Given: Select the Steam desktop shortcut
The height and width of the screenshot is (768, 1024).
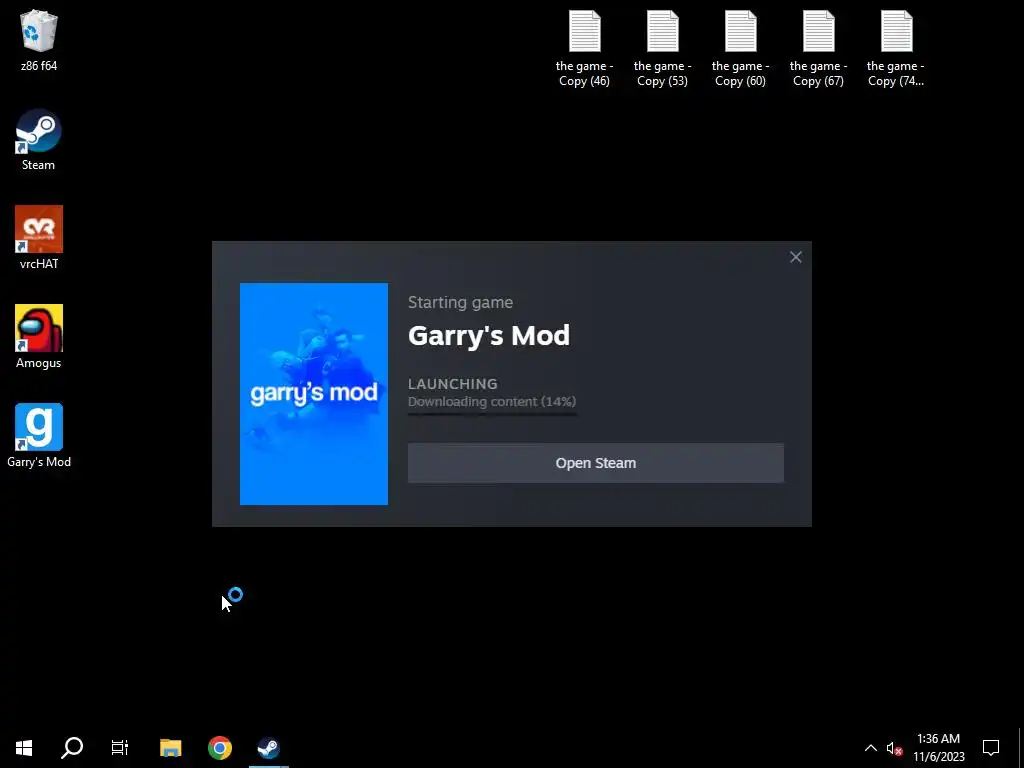Looking at the screenshot, I should [x=39, y=140].
